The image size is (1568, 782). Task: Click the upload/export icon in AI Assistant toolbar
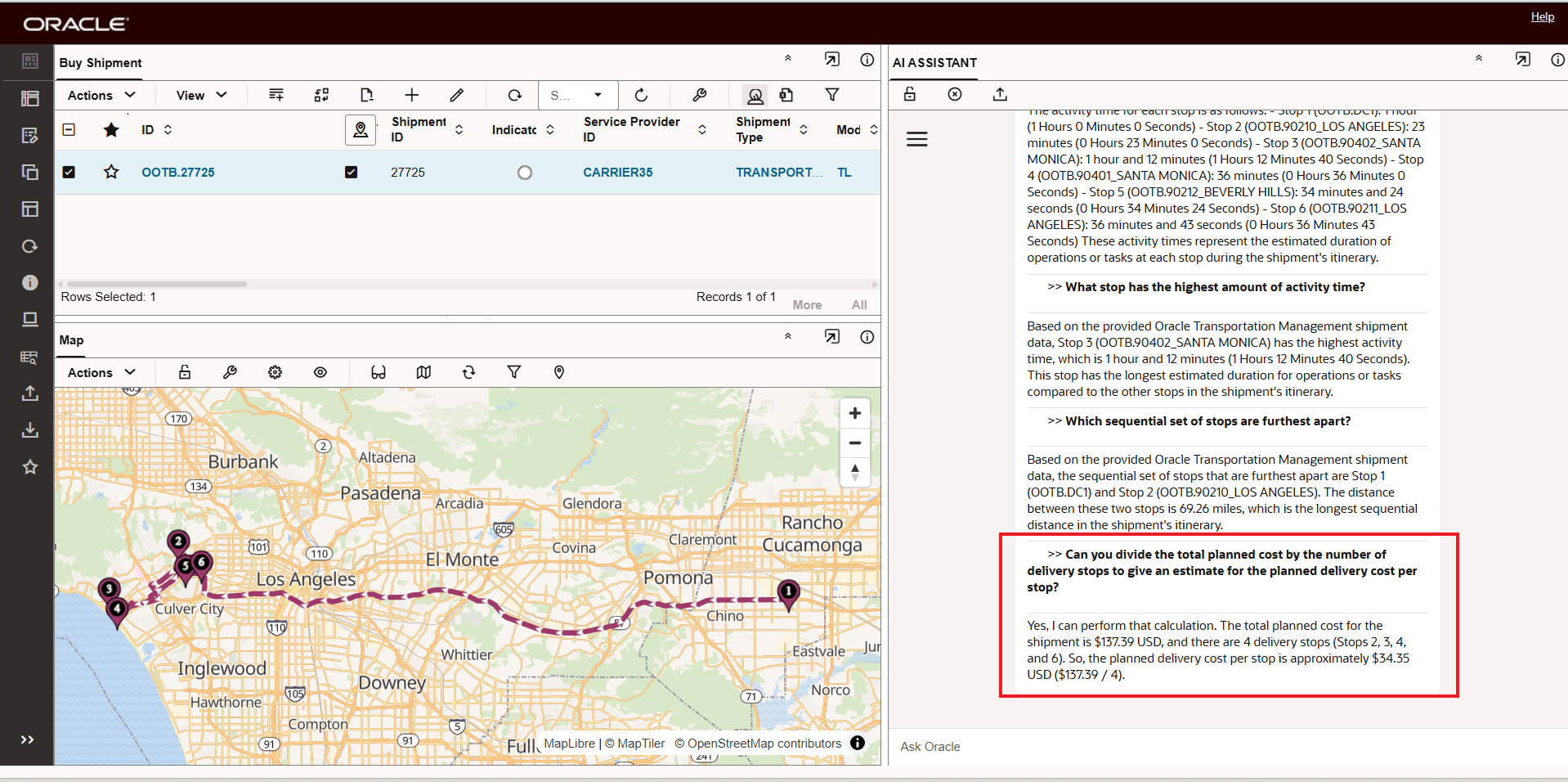[1000, 94]
